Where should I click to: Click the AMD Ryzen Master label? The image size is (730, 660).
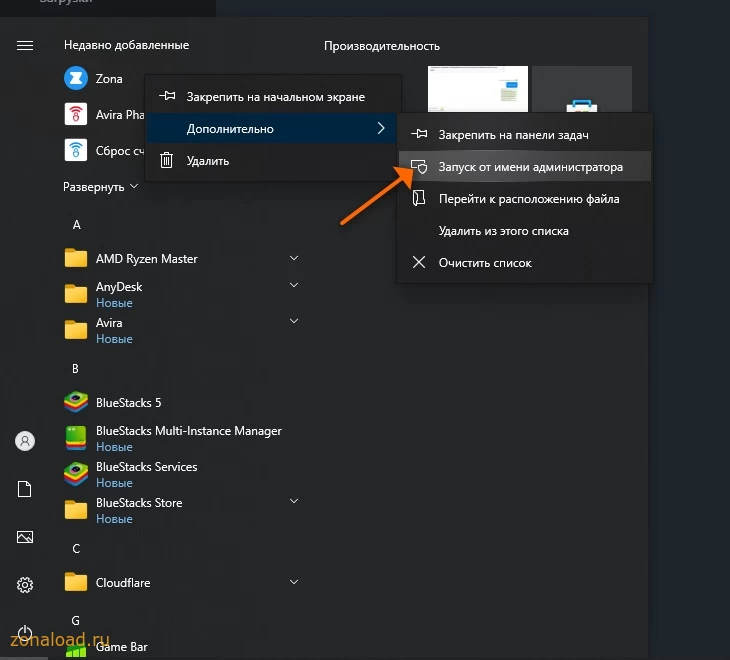[147, 258]
